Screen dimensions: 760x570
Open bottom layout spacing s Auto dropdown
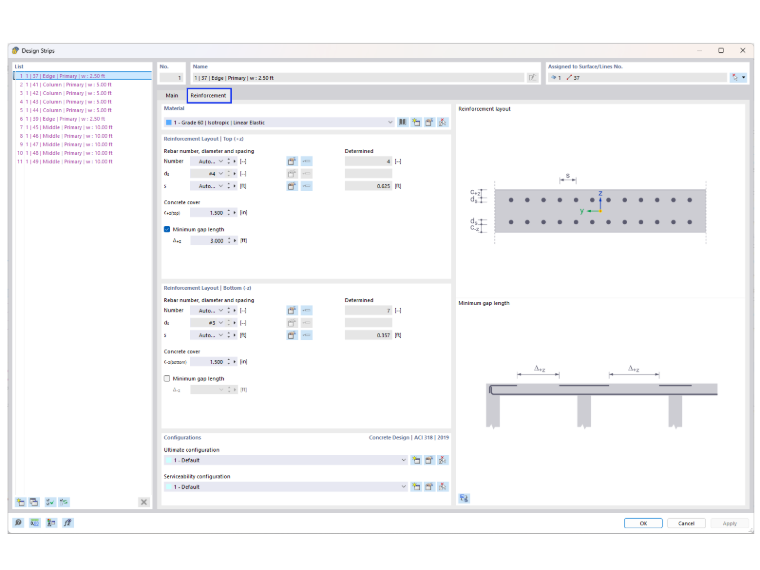click(x=221, y=335)
